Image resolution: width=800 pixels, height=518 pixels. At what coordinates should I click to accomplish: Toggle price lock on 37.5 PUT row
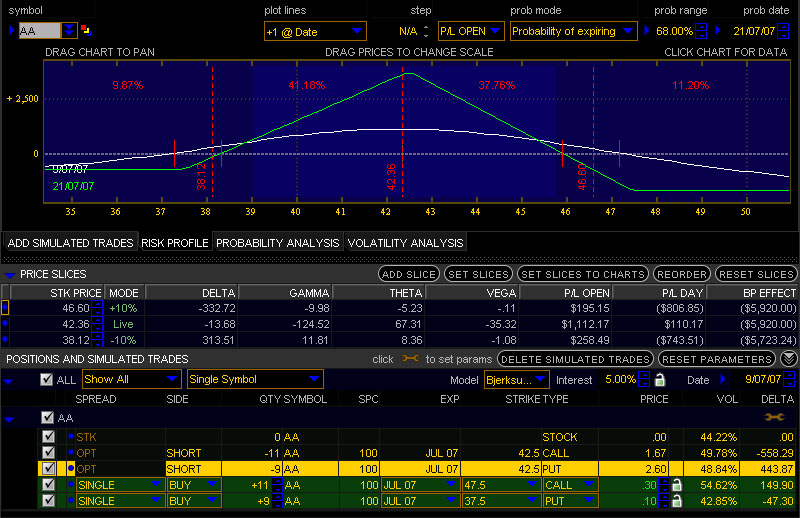[677, 501]
